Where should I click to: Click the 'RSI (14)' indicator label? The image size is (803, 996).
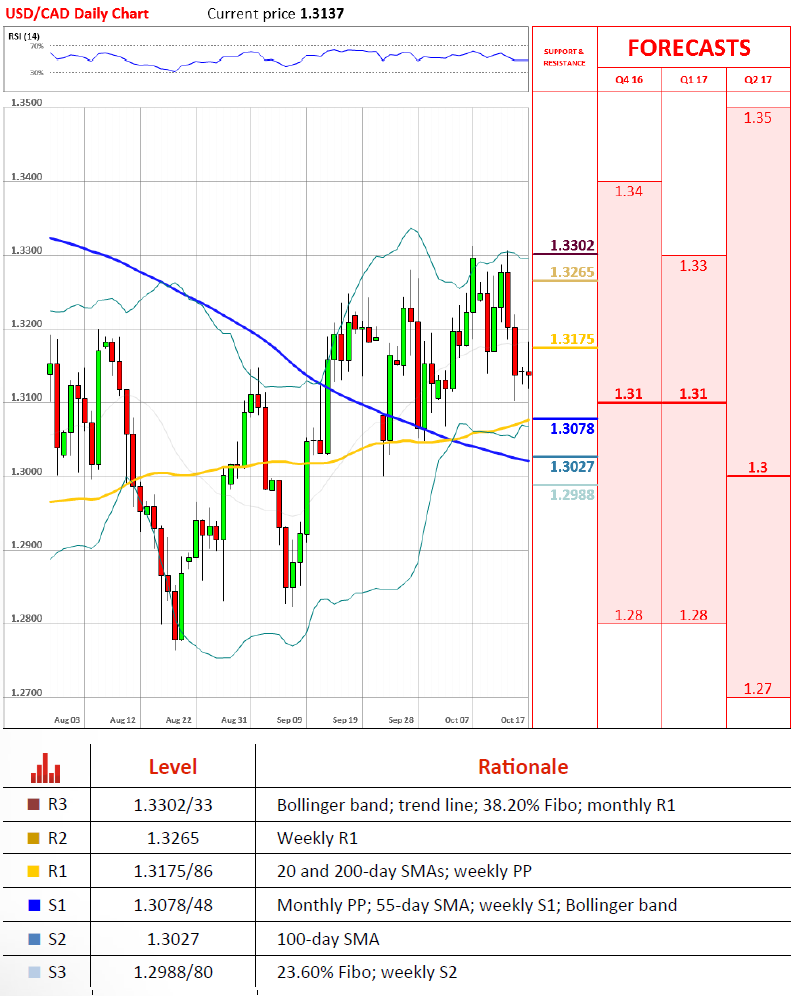[x=24, y=36]
